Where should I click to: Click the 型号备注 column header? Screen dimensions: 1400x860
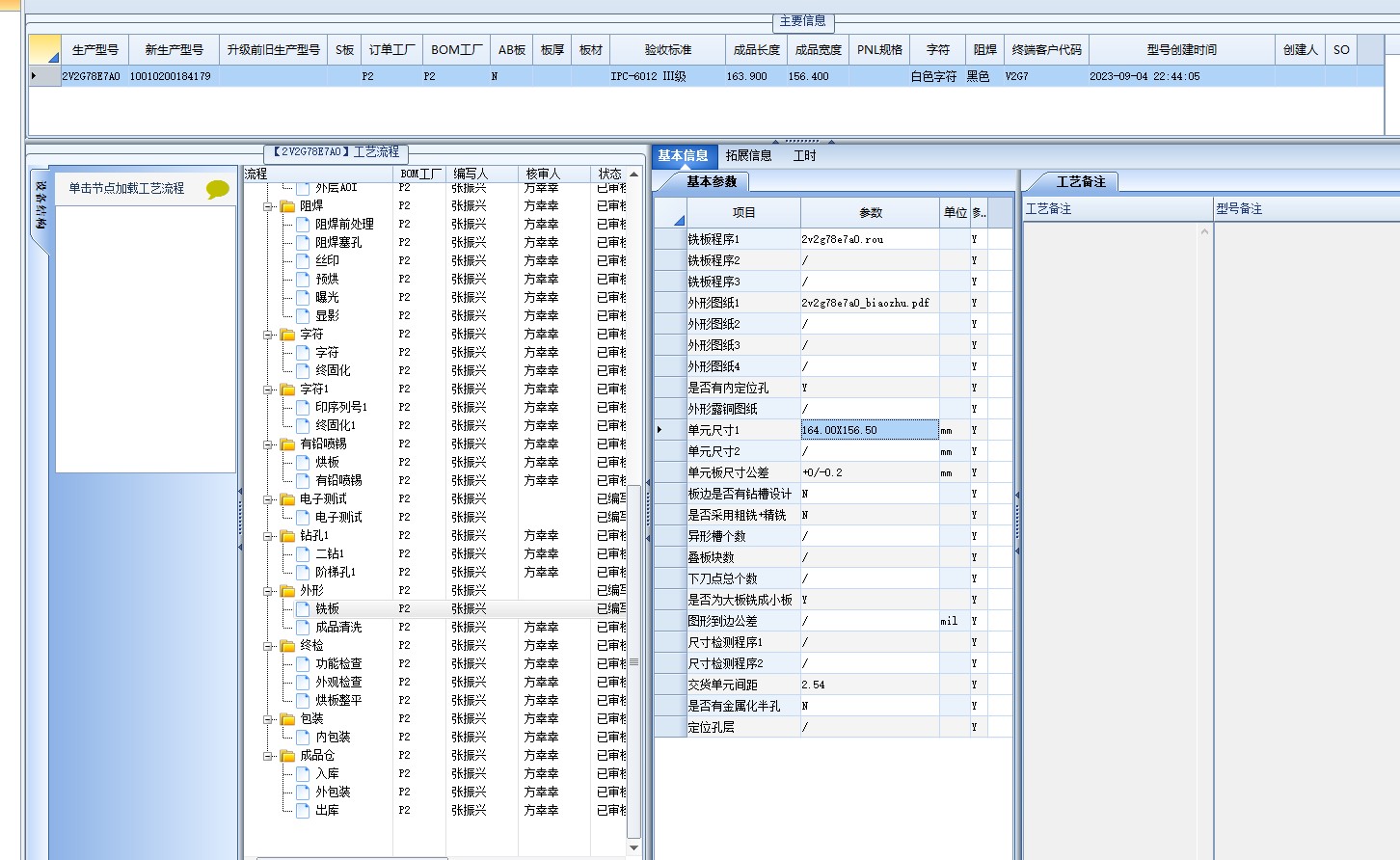(1306, 209)
